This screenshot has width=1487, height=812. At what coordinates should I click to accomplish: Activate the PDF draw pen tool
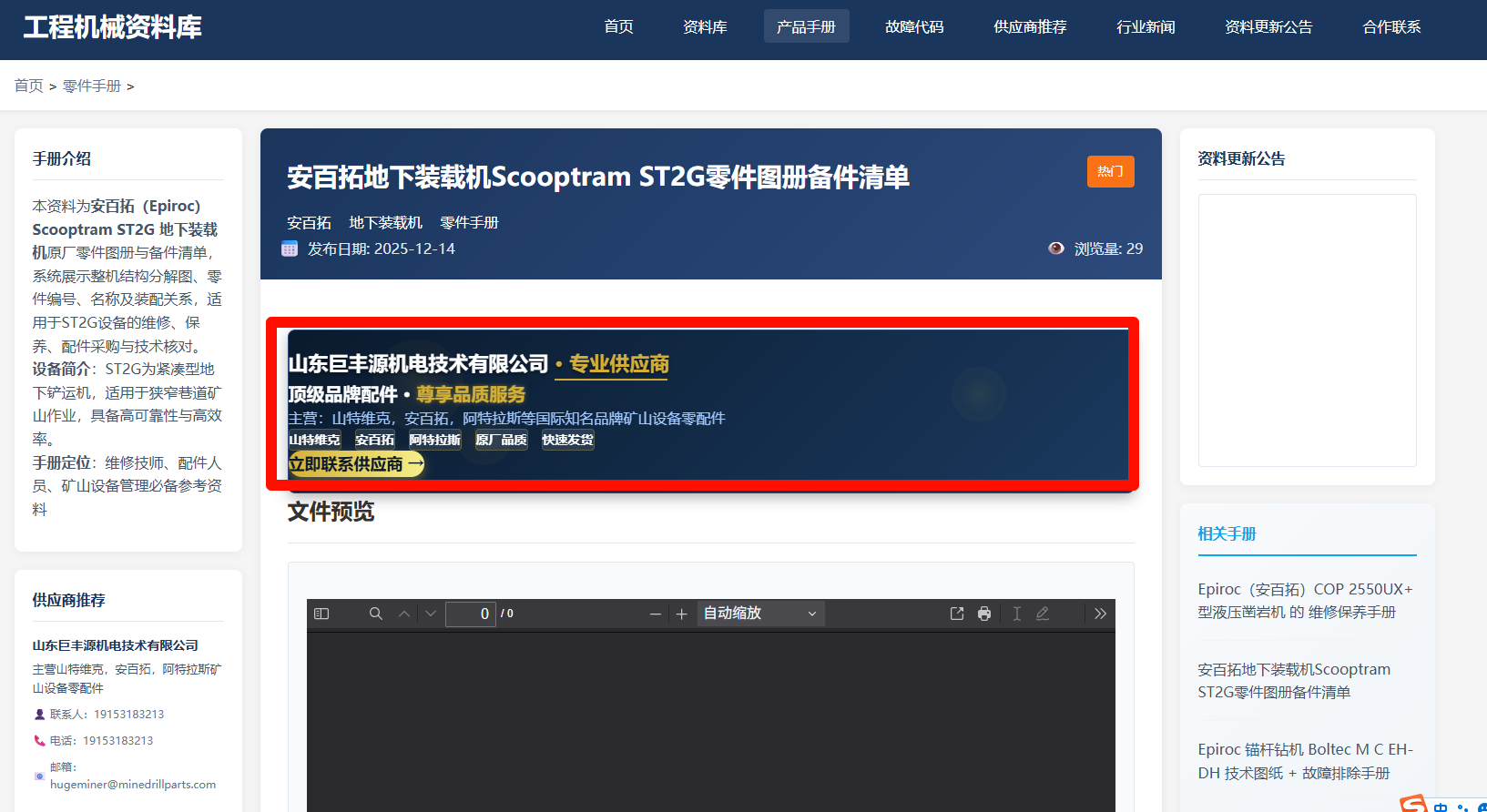[x=1043, y=614]
